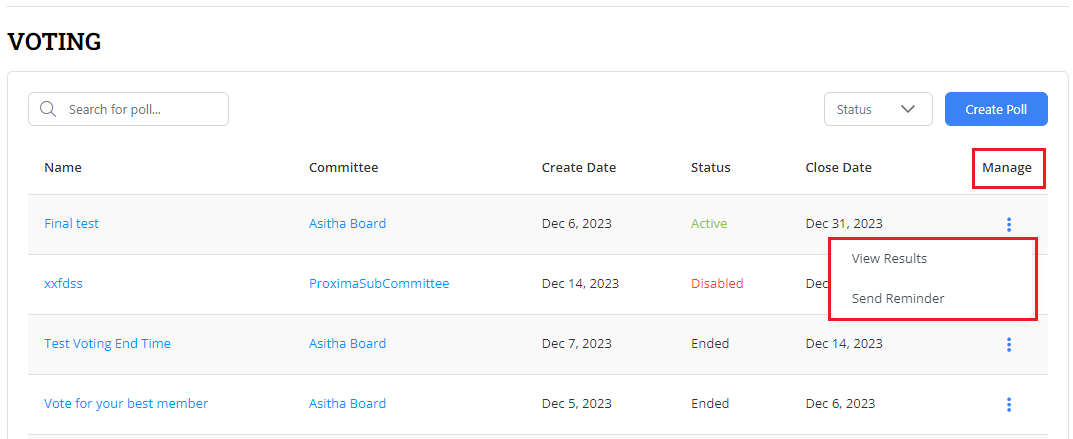This screenshot has height=439, width=1073.
Task: Expand the Status filter dropdown
Action: click(x=877, y=109)
